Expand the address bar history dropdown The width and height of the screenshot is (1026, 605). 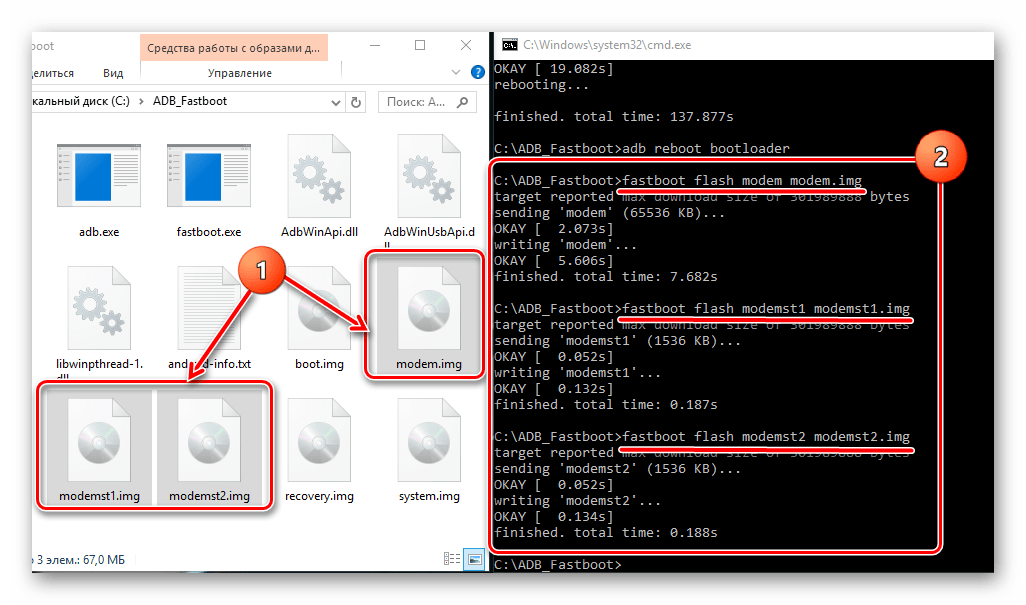pos(336,103)
